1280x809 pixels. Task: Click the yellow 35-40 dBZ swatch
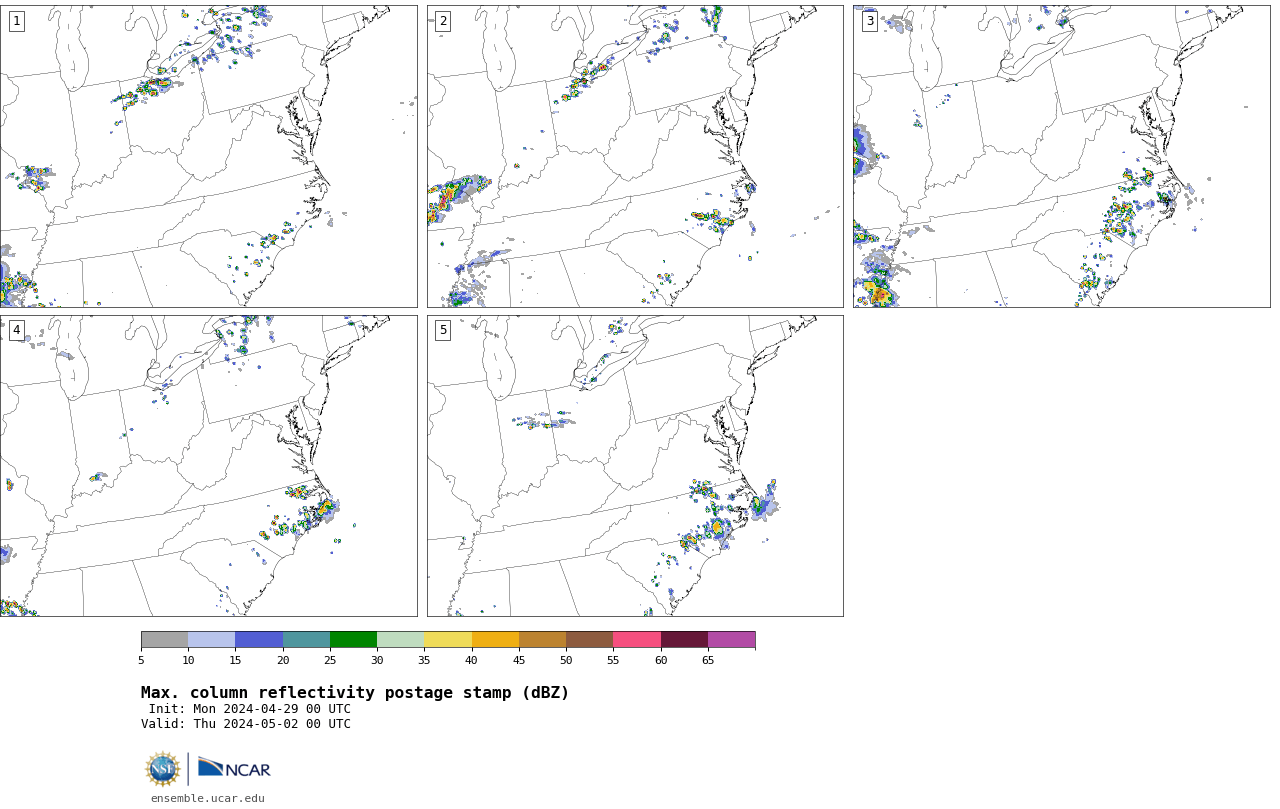coord(448,640)
